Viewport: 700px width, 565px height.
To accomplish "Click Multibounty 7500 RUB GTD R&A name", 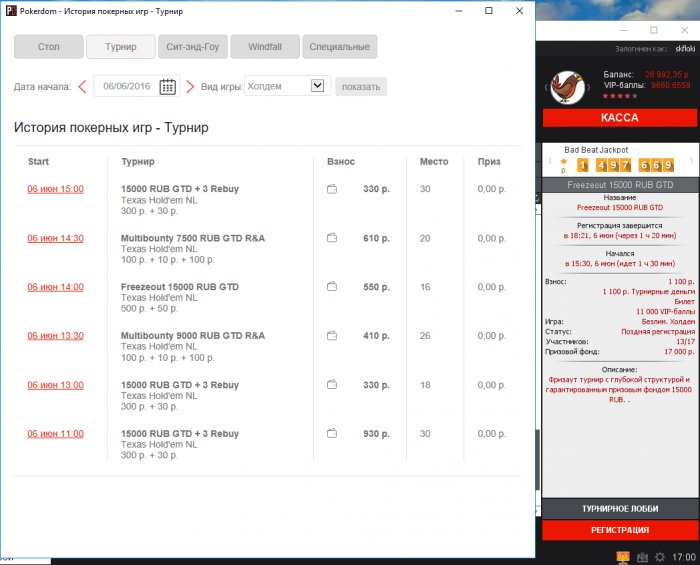I will click(x=193, y=238).
